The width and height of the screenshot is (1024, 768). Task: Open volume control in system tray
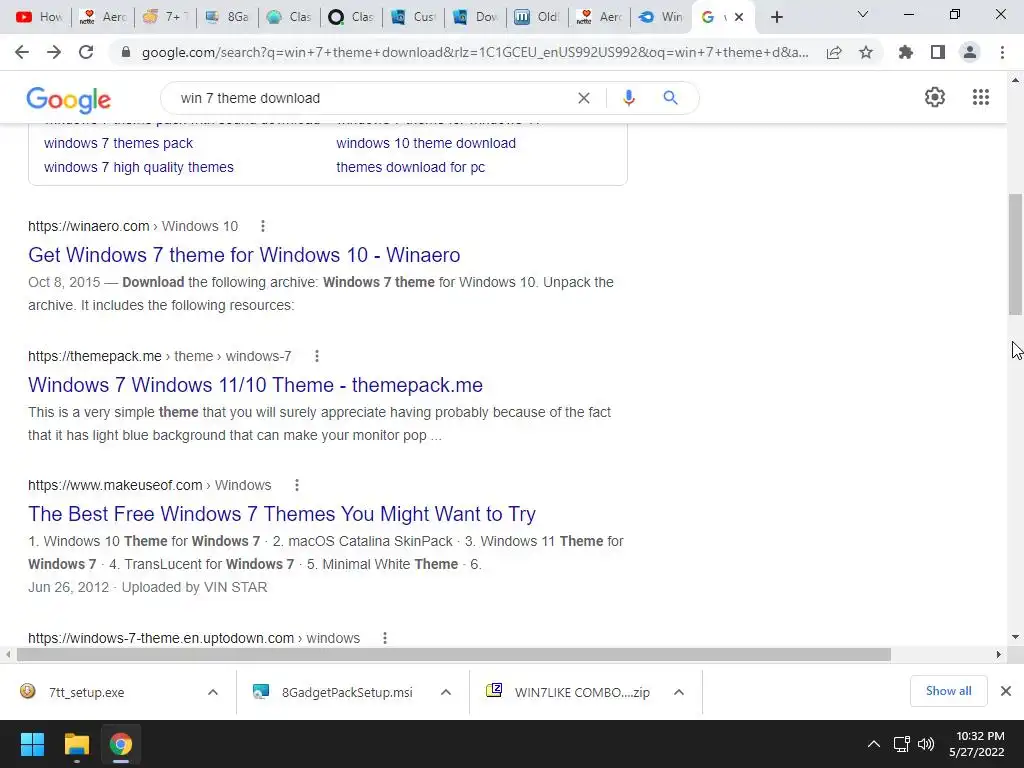click(x=926, y=744)
